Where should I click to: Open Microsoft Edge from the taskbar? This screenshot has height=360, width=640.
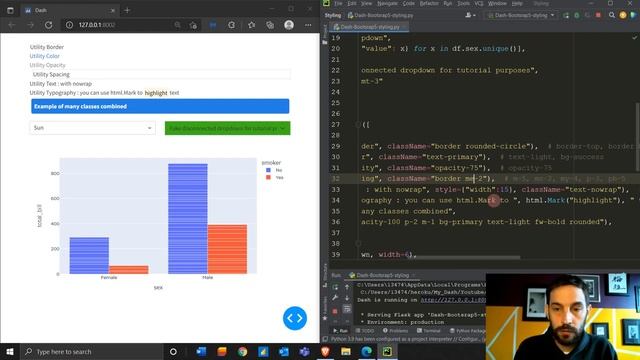click(367, 351)
